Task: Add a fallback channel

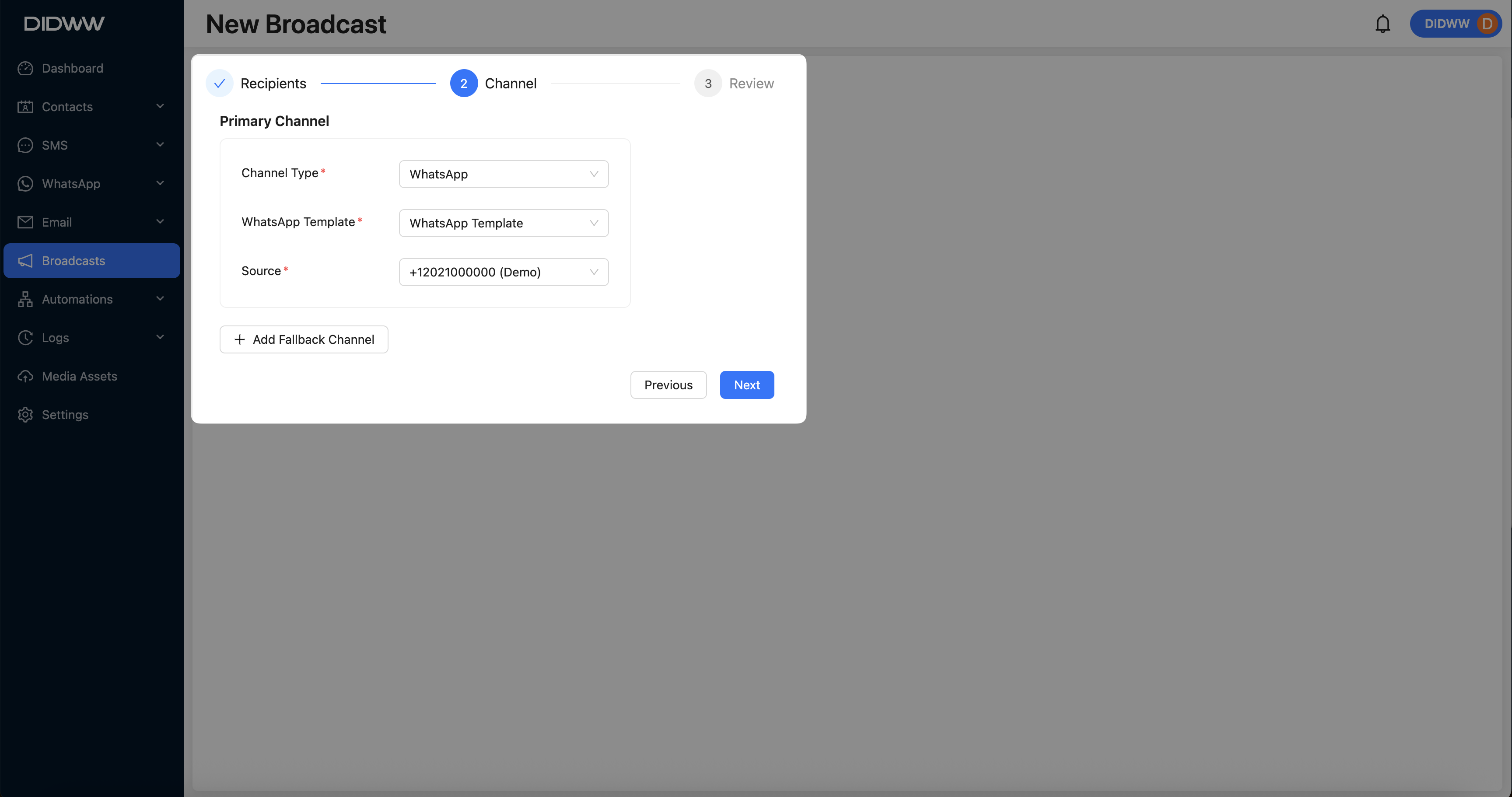Action: 304,339
